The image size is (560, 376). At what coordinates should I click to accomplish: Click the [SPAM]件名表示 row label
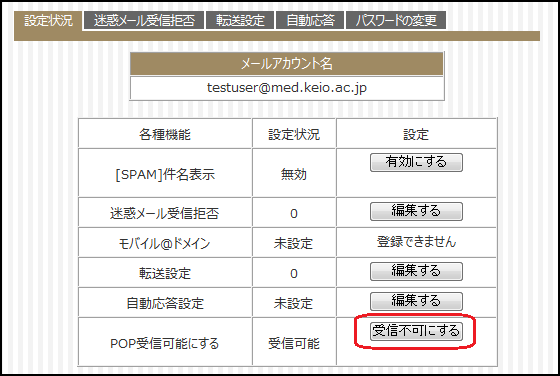click(165, 174)
